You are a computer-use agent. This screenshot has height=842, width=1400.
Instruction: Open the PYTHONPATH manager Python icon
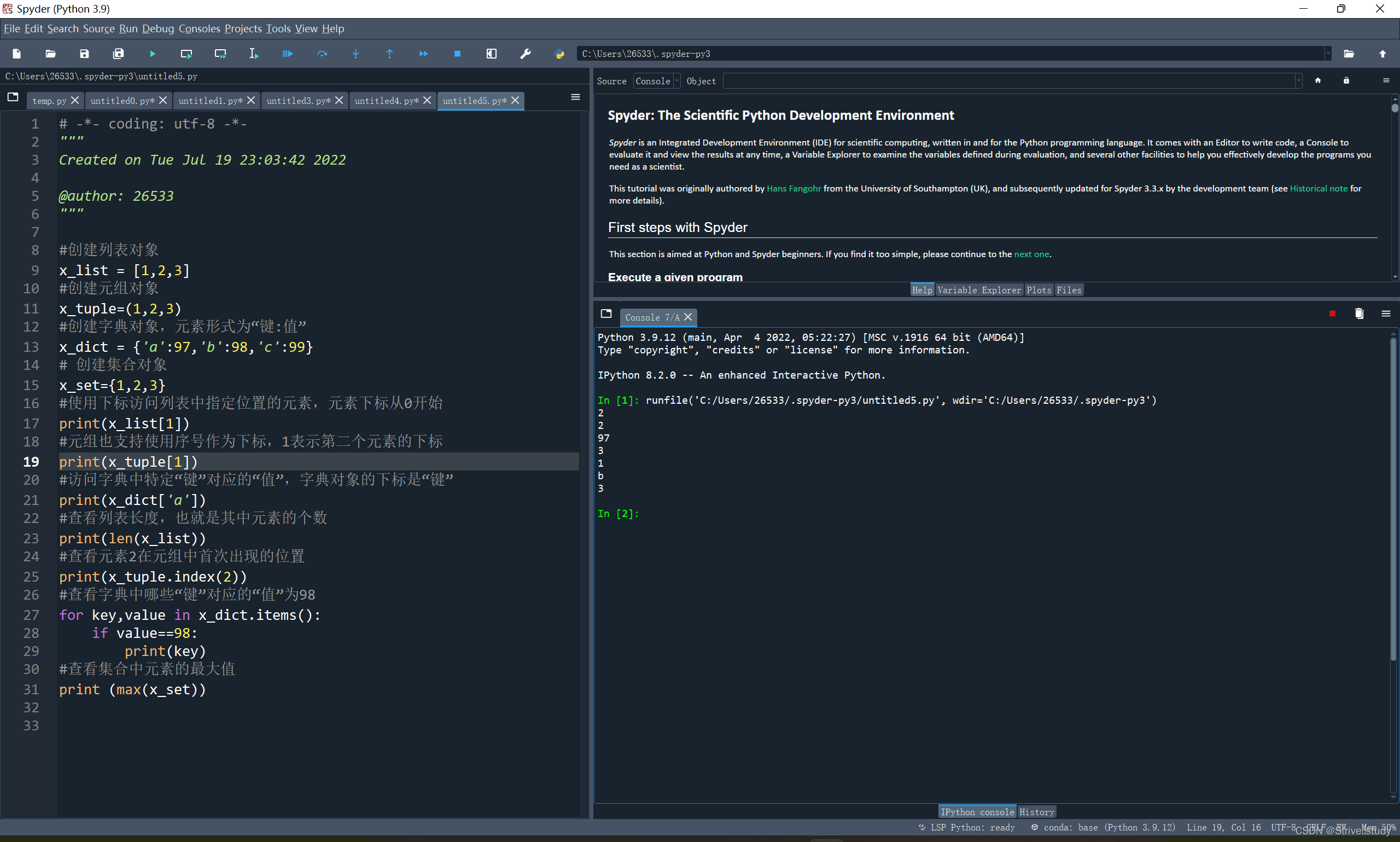(559, 54)
